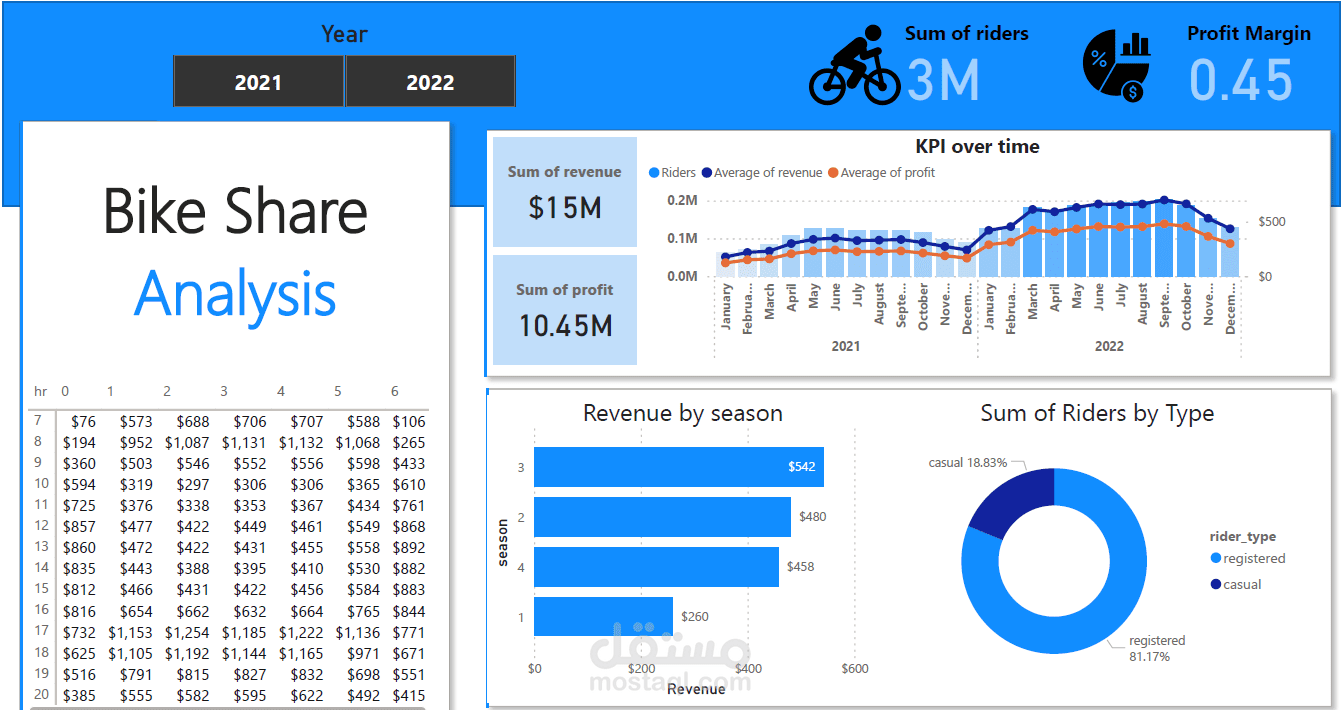Click the pie chart icon beside Profit Margin
The image size is (1342, 710).
click(1113, 62)
